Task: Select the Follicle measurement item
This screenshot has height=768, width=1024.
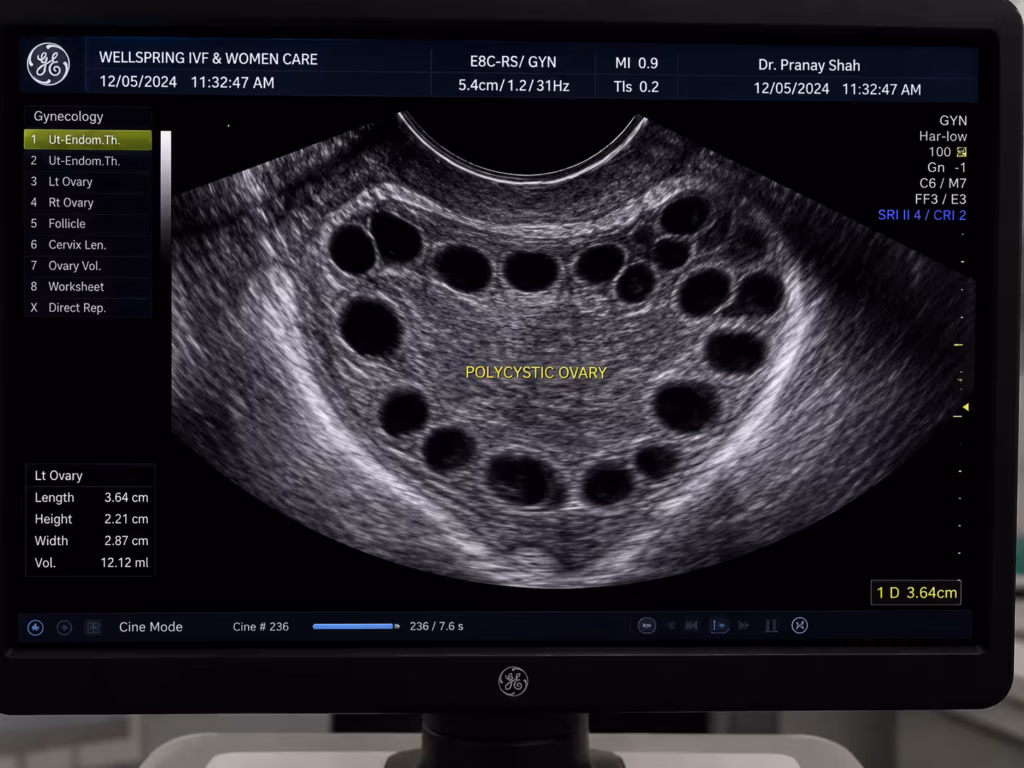Action: pos(88,223)
